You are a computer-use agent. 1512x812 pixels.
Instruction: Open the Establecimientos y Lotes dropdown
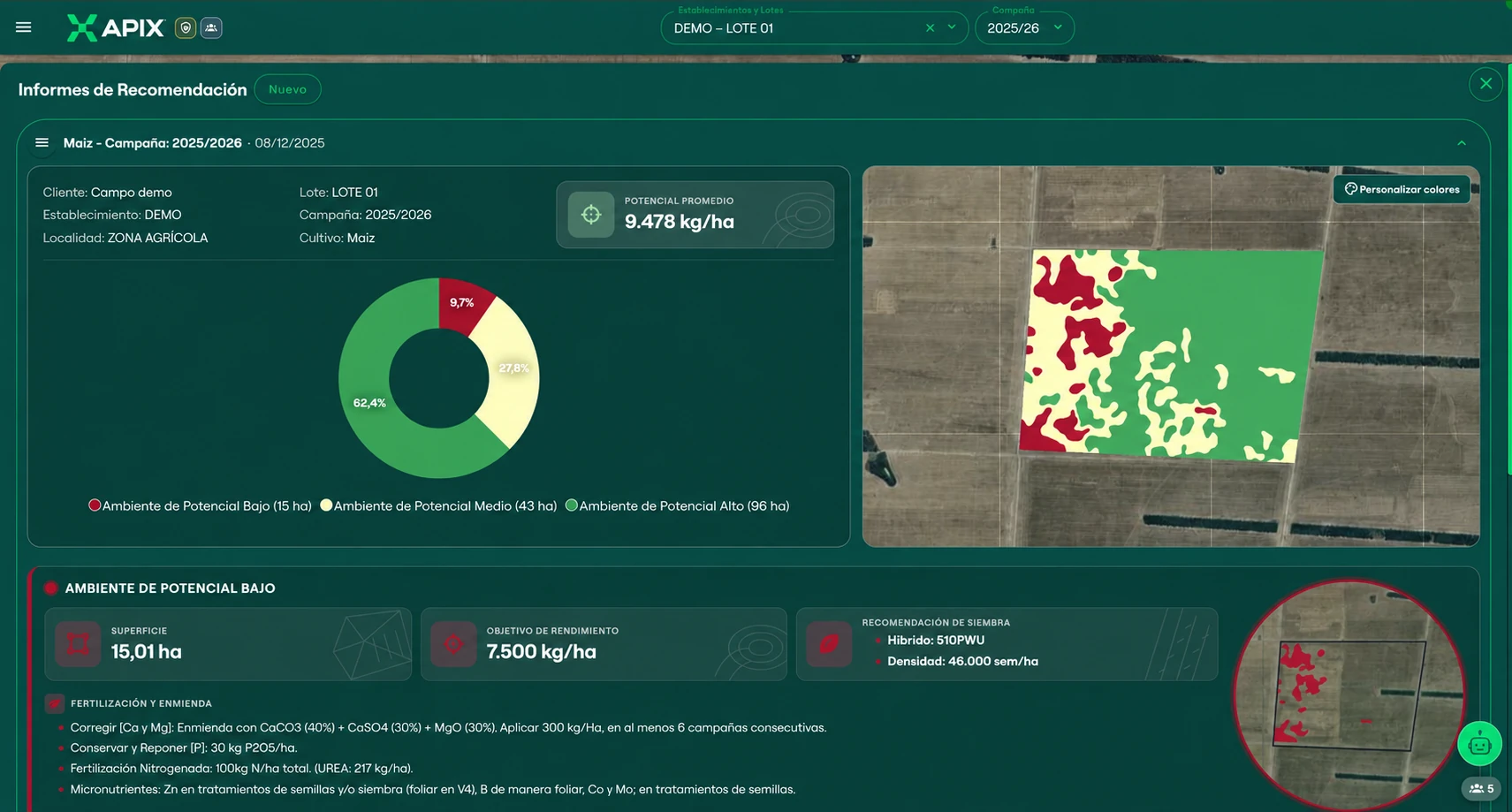click(952, 27)
